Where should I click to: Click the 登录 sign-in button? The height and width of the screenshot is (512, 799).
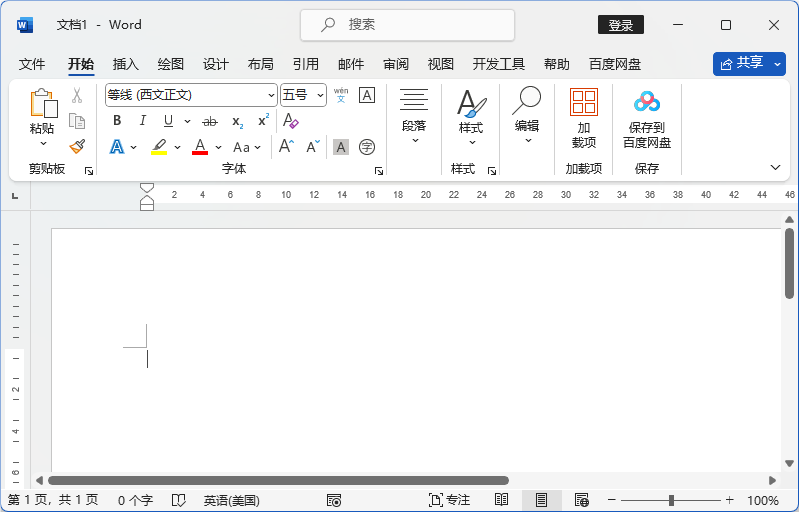pyautogui.click(x=621, y=25)
